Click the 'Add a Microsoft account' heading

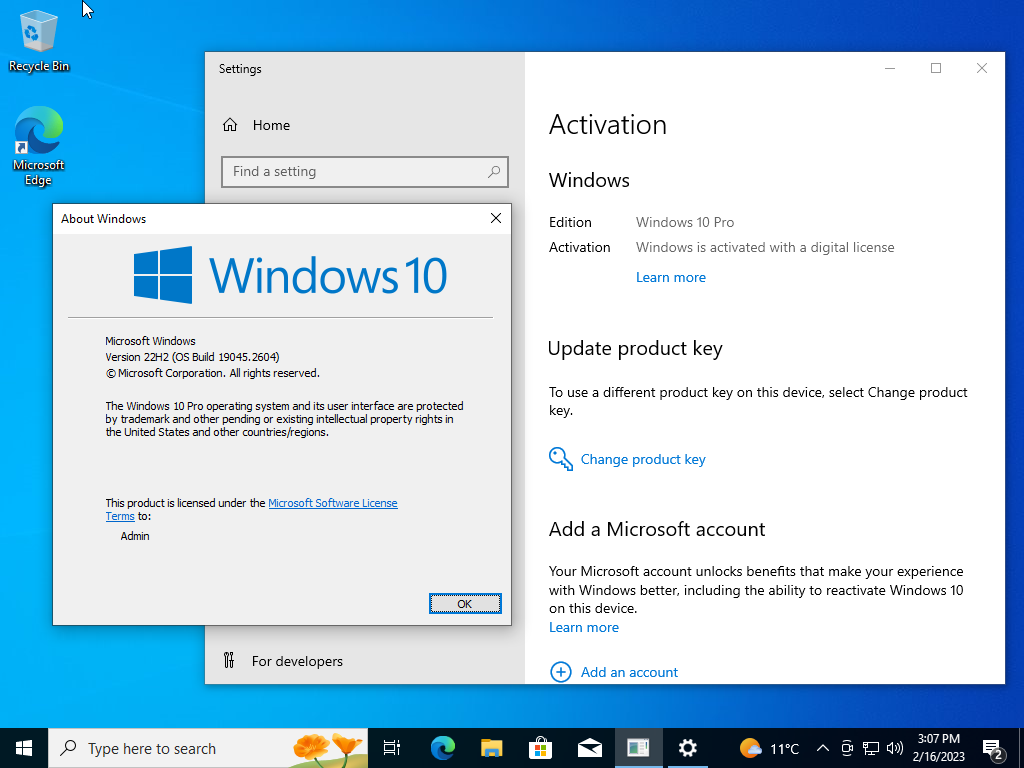coord(657,529)
